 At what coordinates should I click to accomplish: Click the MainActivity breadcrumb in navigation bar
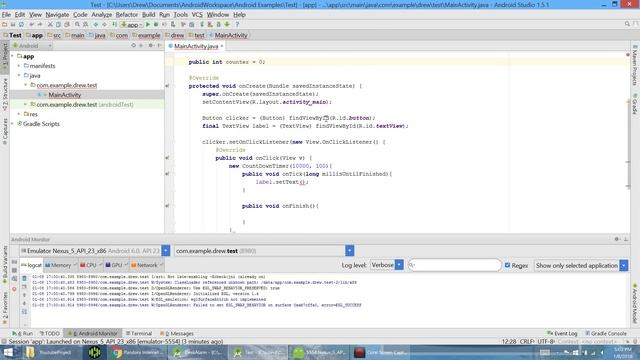(x=231, y=36)
